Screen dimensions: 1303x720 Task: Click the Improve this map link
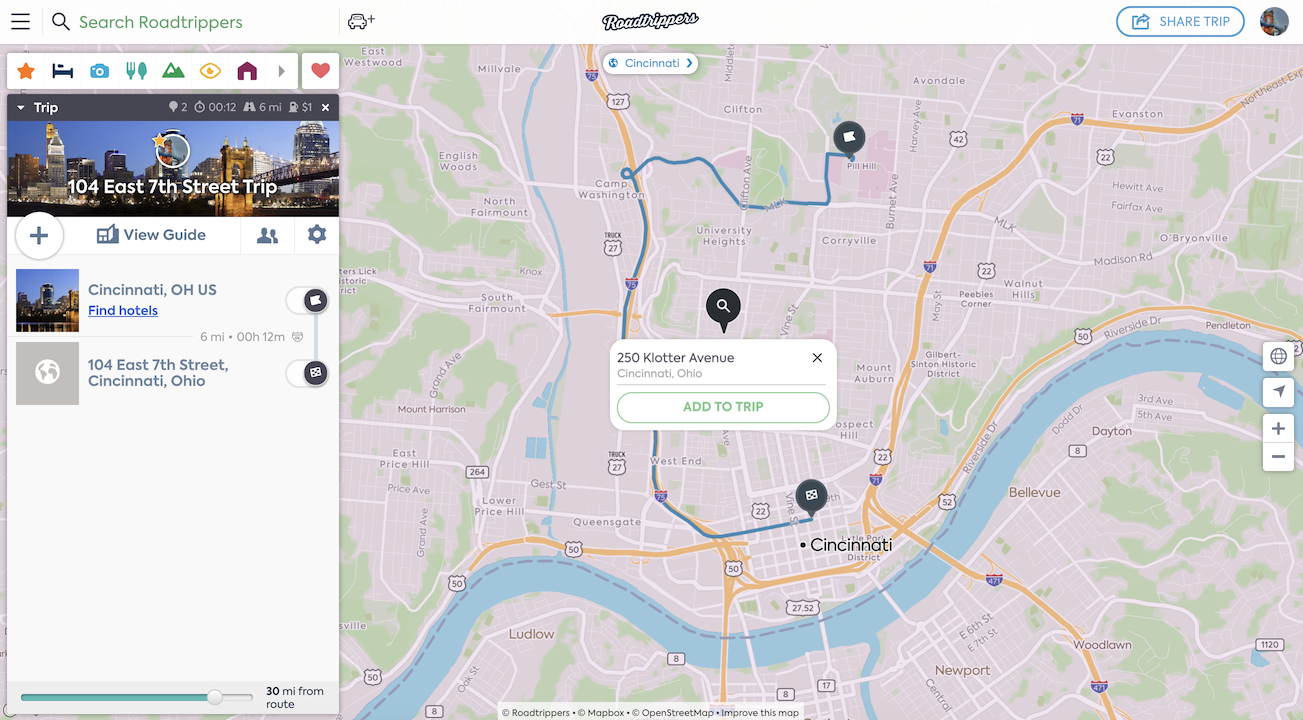[761, 713]
